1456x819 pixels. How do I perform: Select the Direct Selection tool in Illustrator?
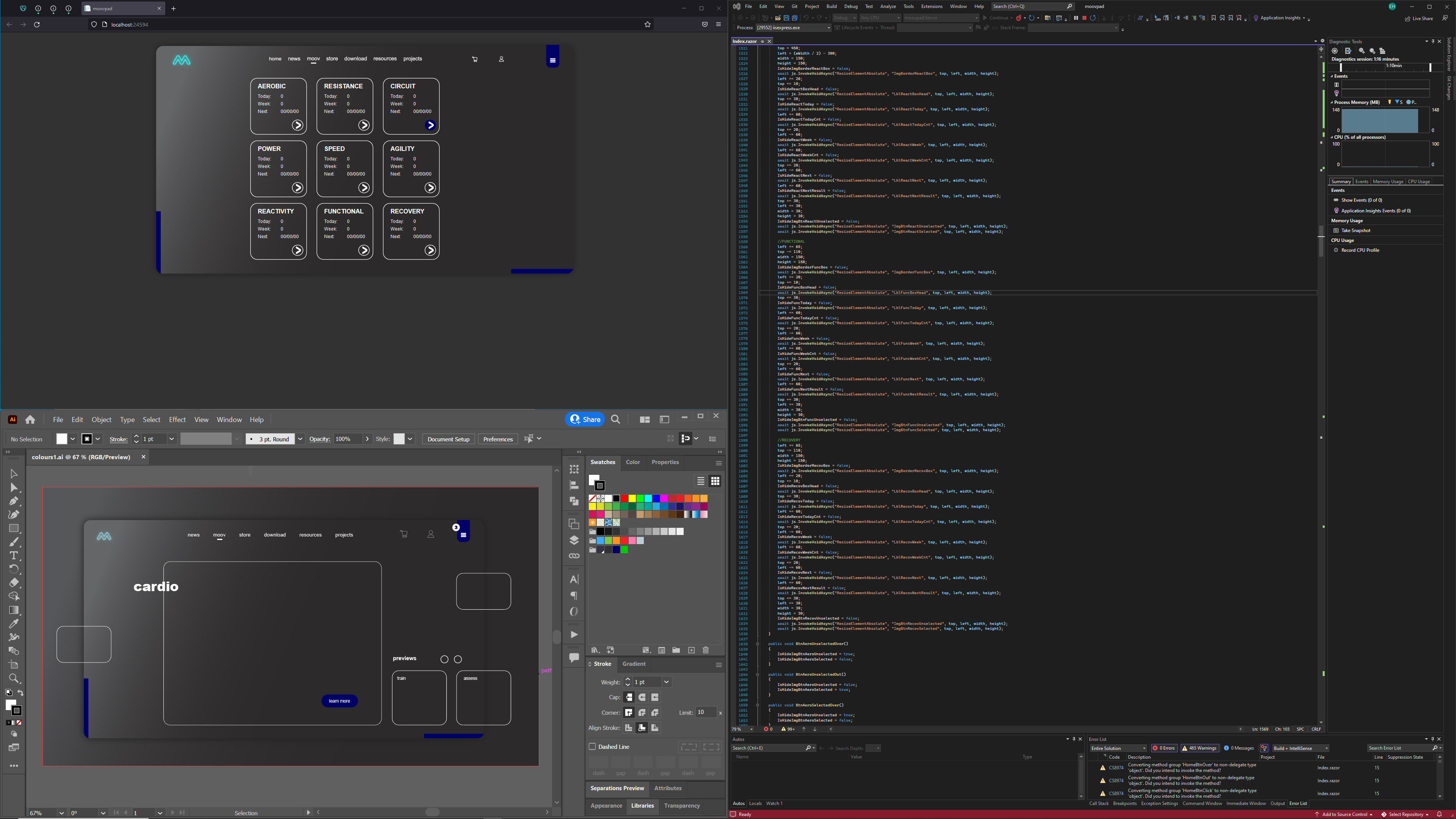pyautogui.click(x=14, y=487)
